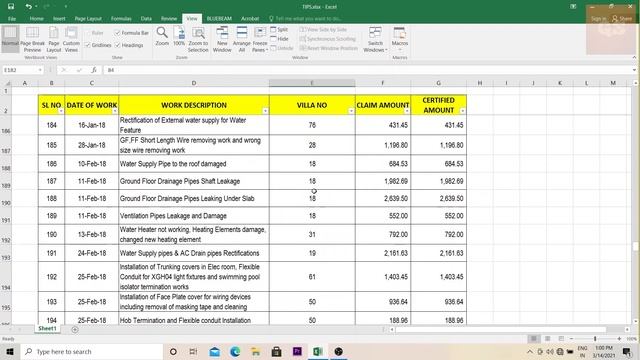Open Page Break Preview
The image size is (640, 360).
coord(32,39)
